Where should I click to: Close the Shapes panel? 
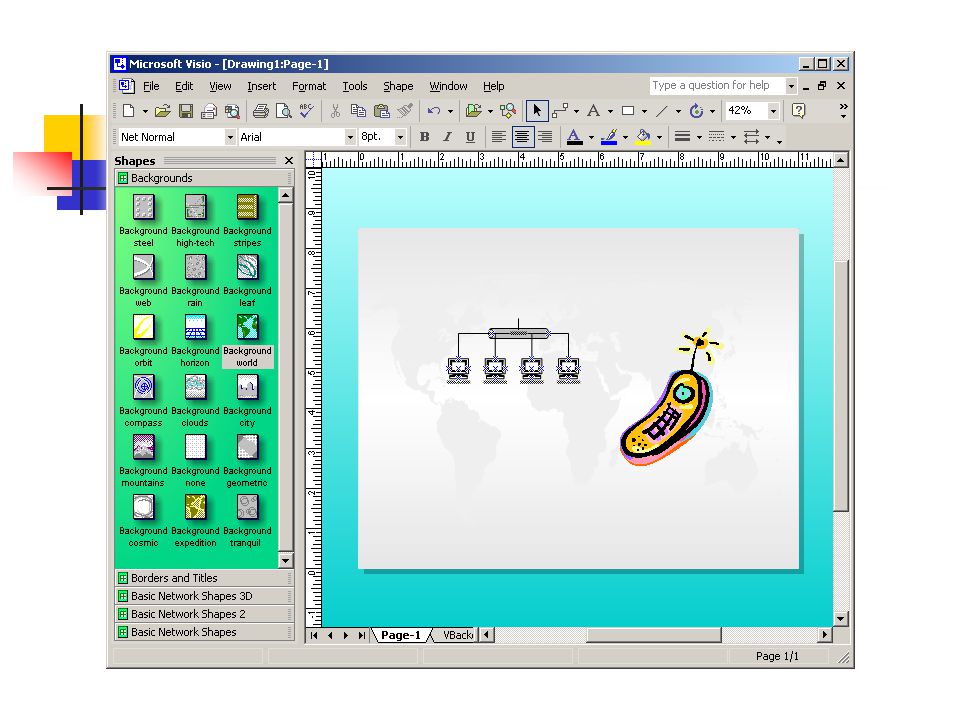point(289,160)
